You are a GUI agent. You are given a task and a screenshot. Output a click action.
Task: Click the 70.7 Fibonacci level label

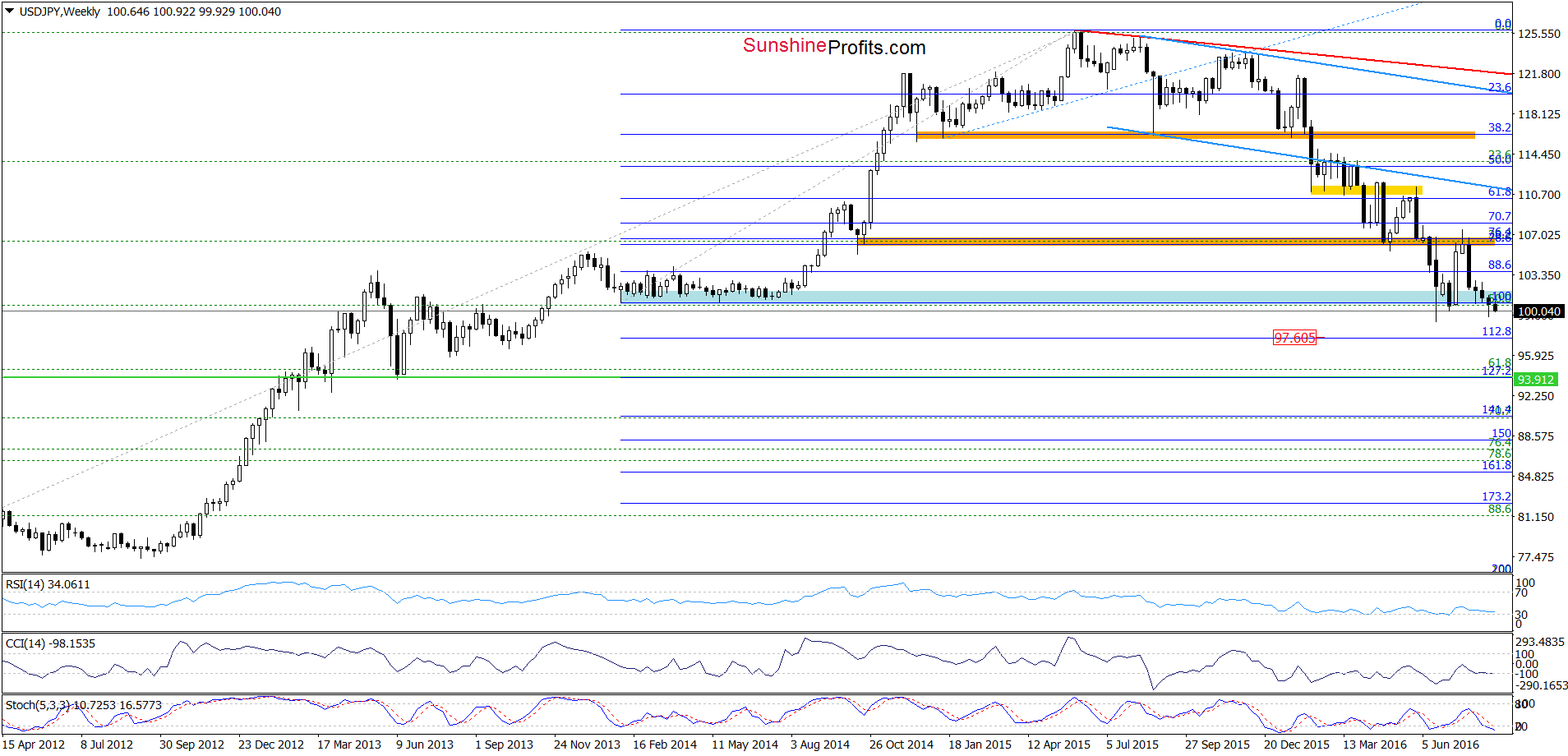(1499, 216)
